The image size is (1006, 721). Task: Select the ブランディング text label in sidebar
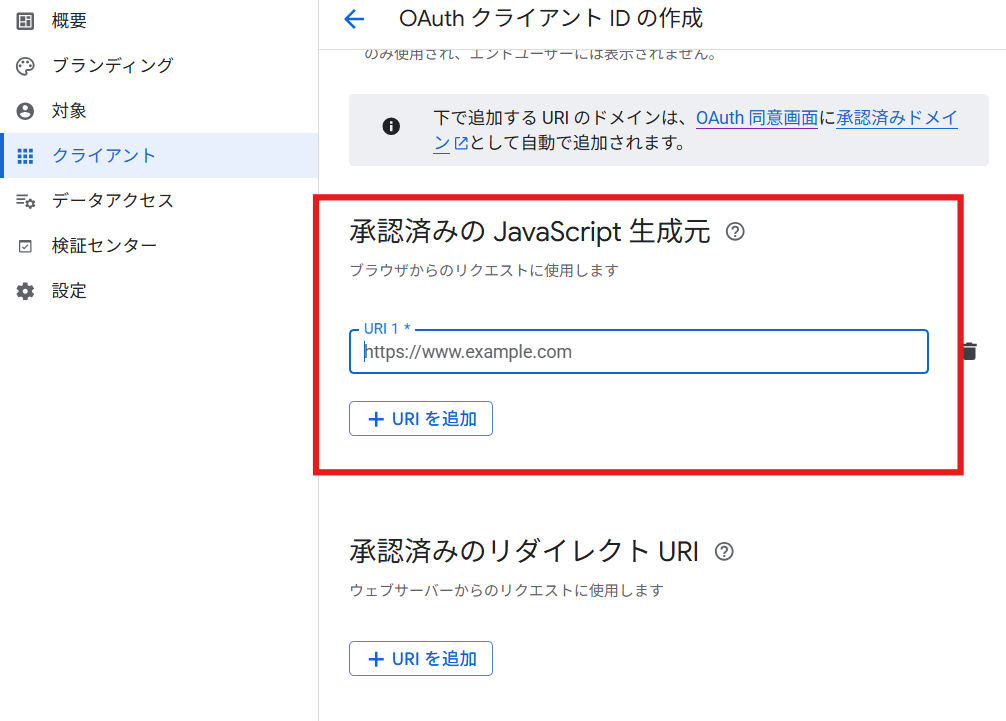[112, 66]
